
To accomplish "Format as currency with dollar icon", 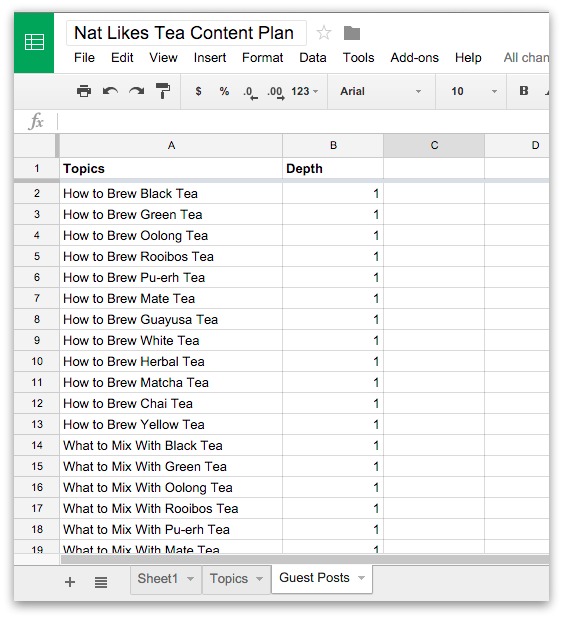I will click(198, 91).
